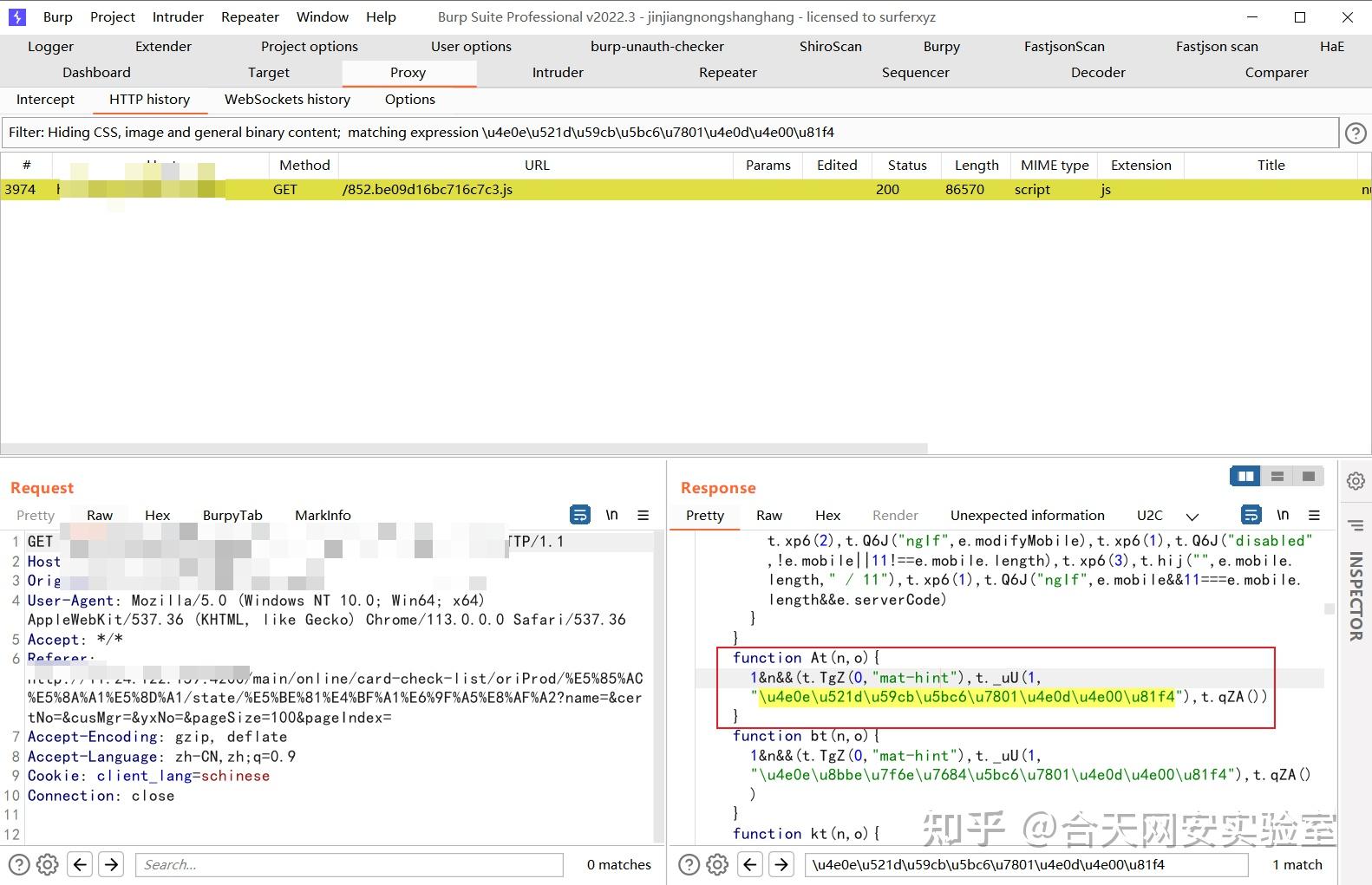Go to next Response search match
This screenshot has width=1372, height=885.
[x=781, y=864]
